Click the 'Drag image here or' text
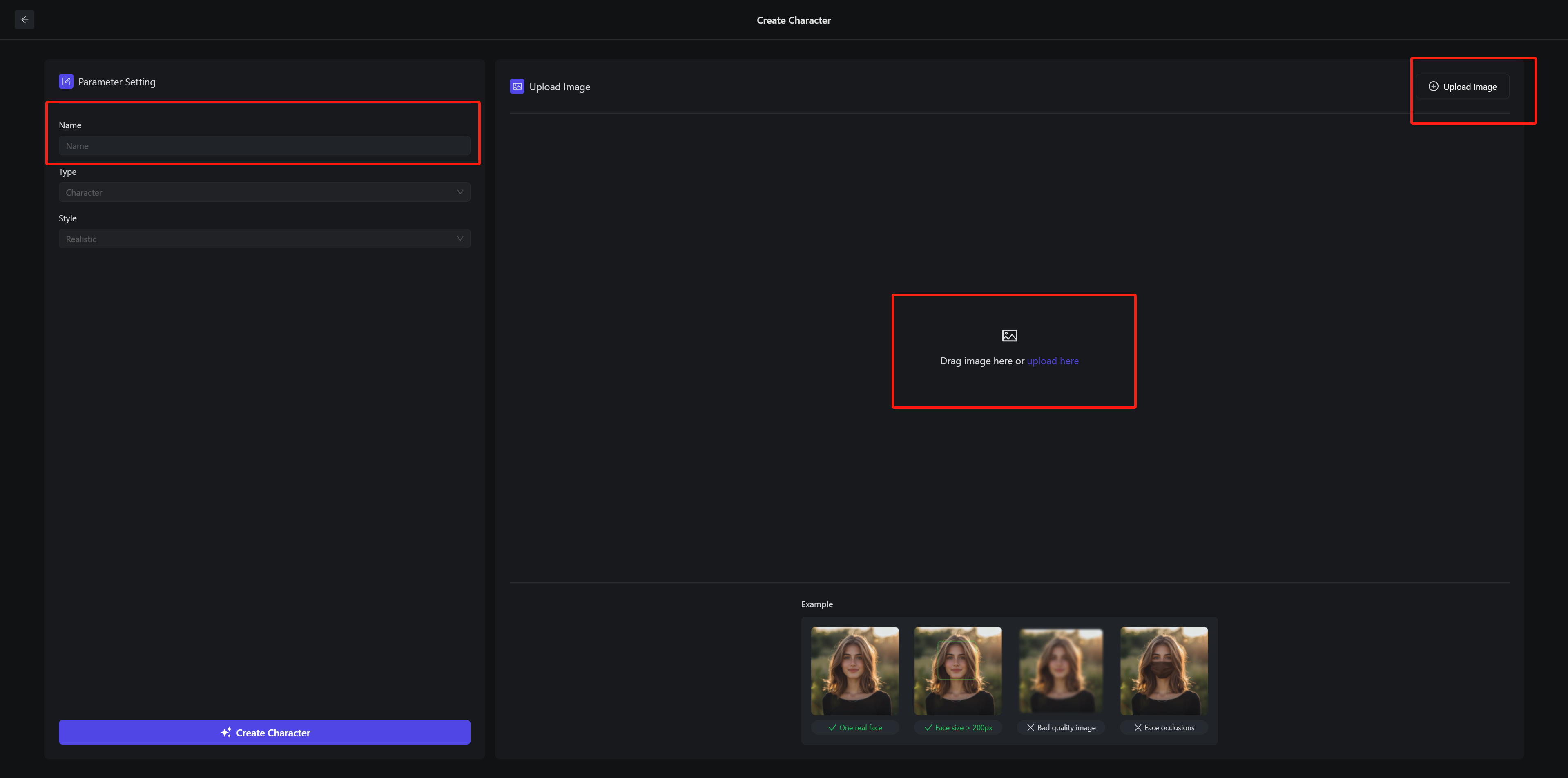This screenshot has height=778, width=1568. [x=982, y=361]
